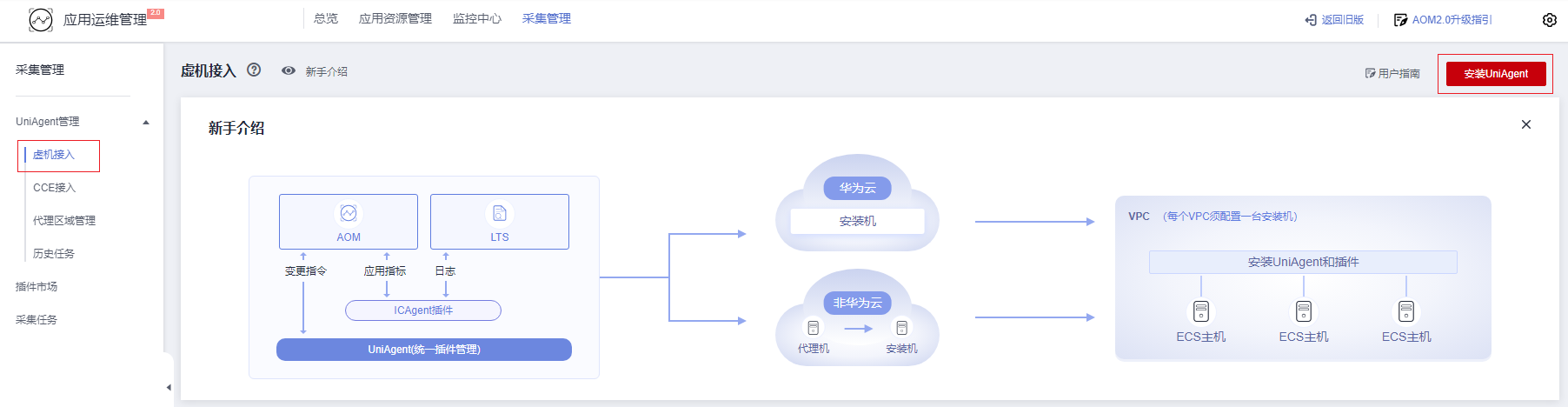The height and width of the screenshot is (407, 1568).
Task: Click the 安装UniAgent button
Action: tap(1496, 74)
